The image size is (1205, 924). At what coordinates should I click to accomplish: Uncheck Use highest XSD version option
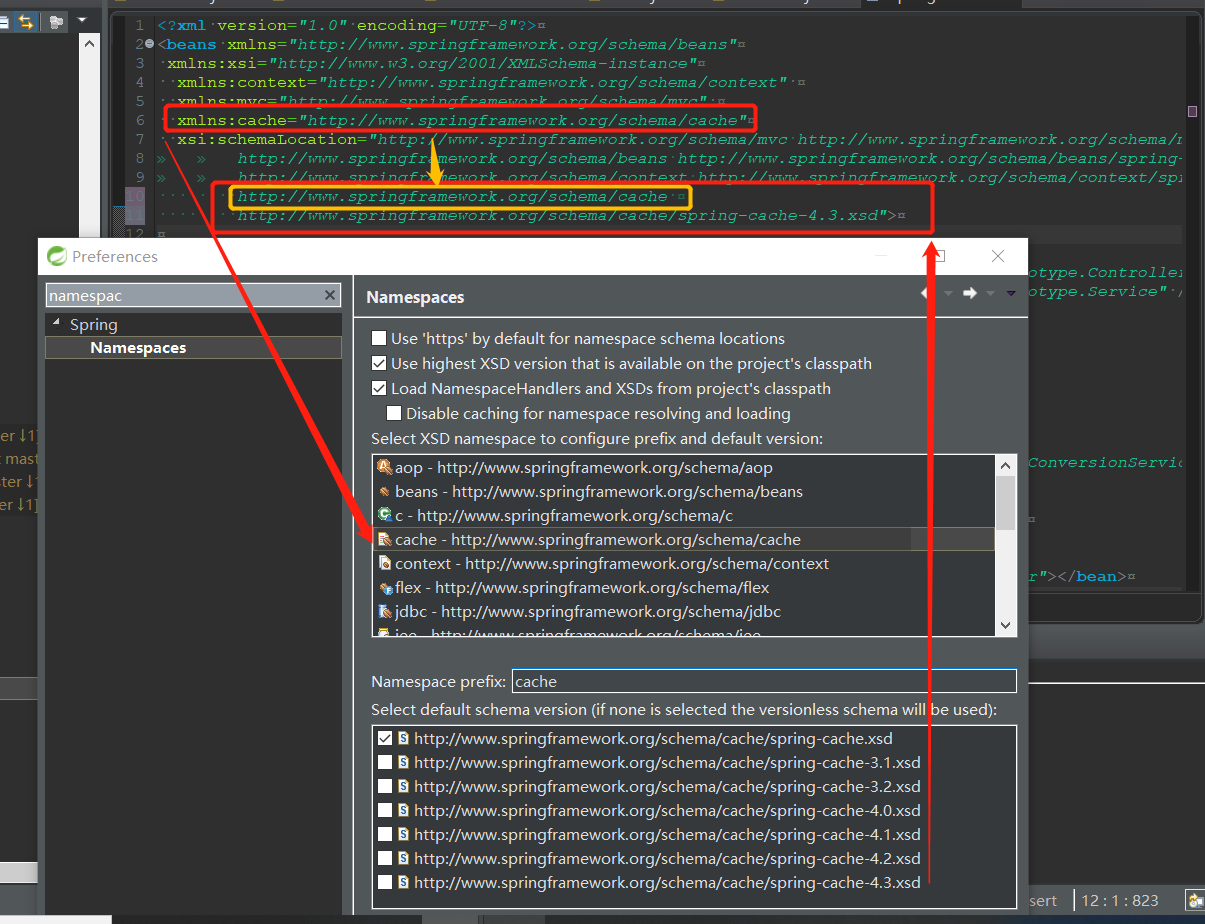pos(379,363)
